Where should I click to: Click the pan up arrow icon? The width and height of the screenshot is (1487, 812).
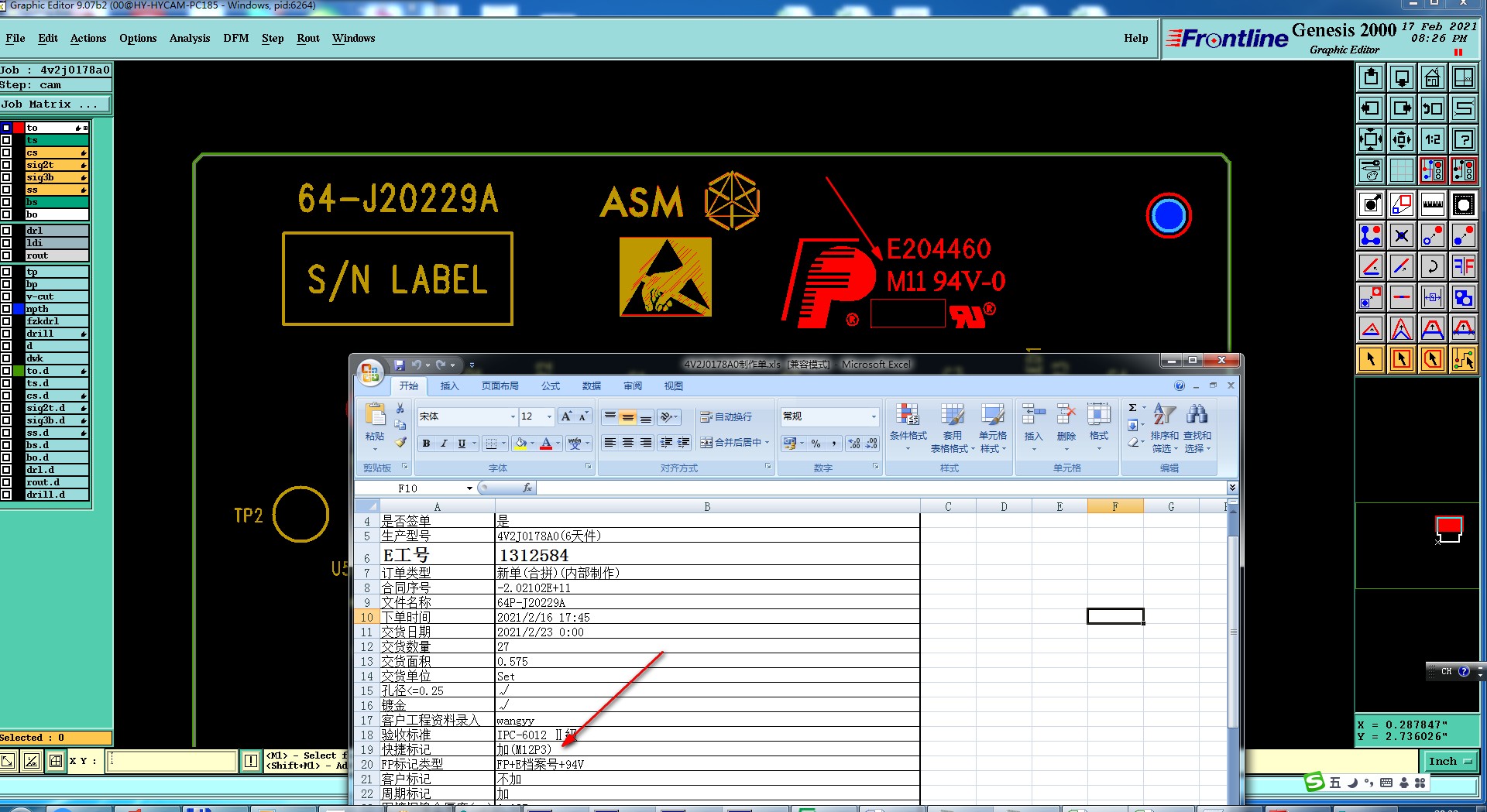(x=1371, y=77)
